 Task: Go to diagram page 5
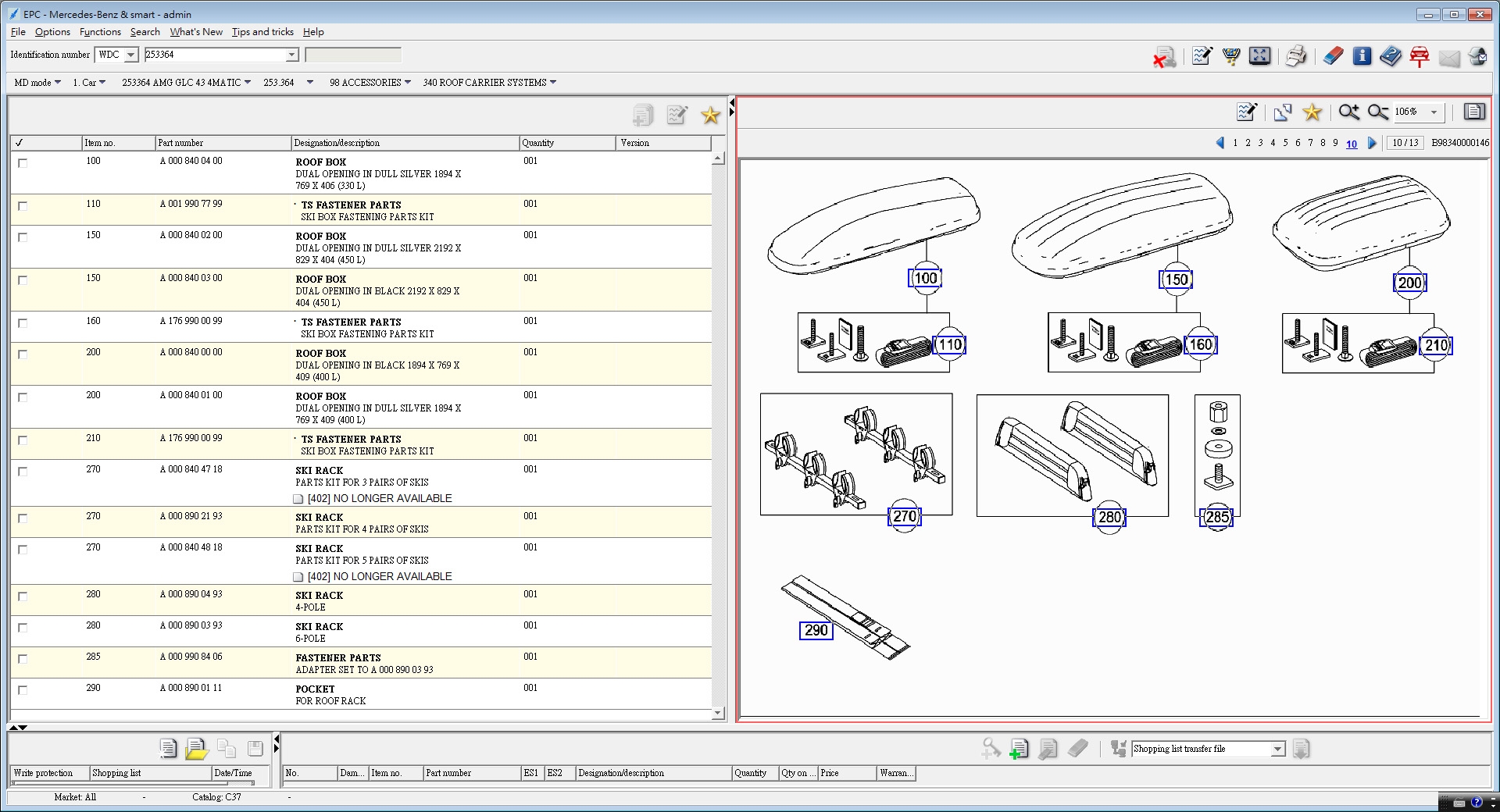pos(1285,143)
